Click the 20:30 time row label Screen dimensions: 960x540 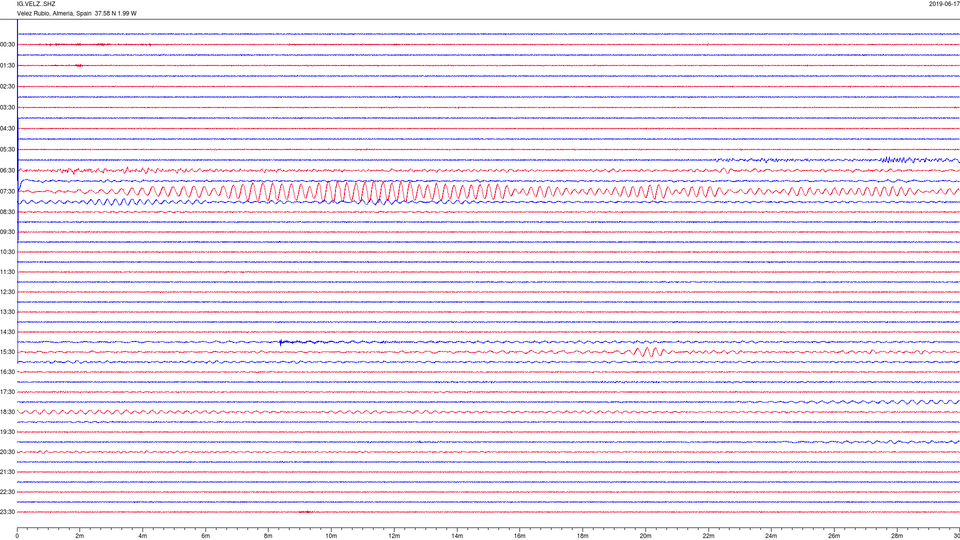(7, 452)
